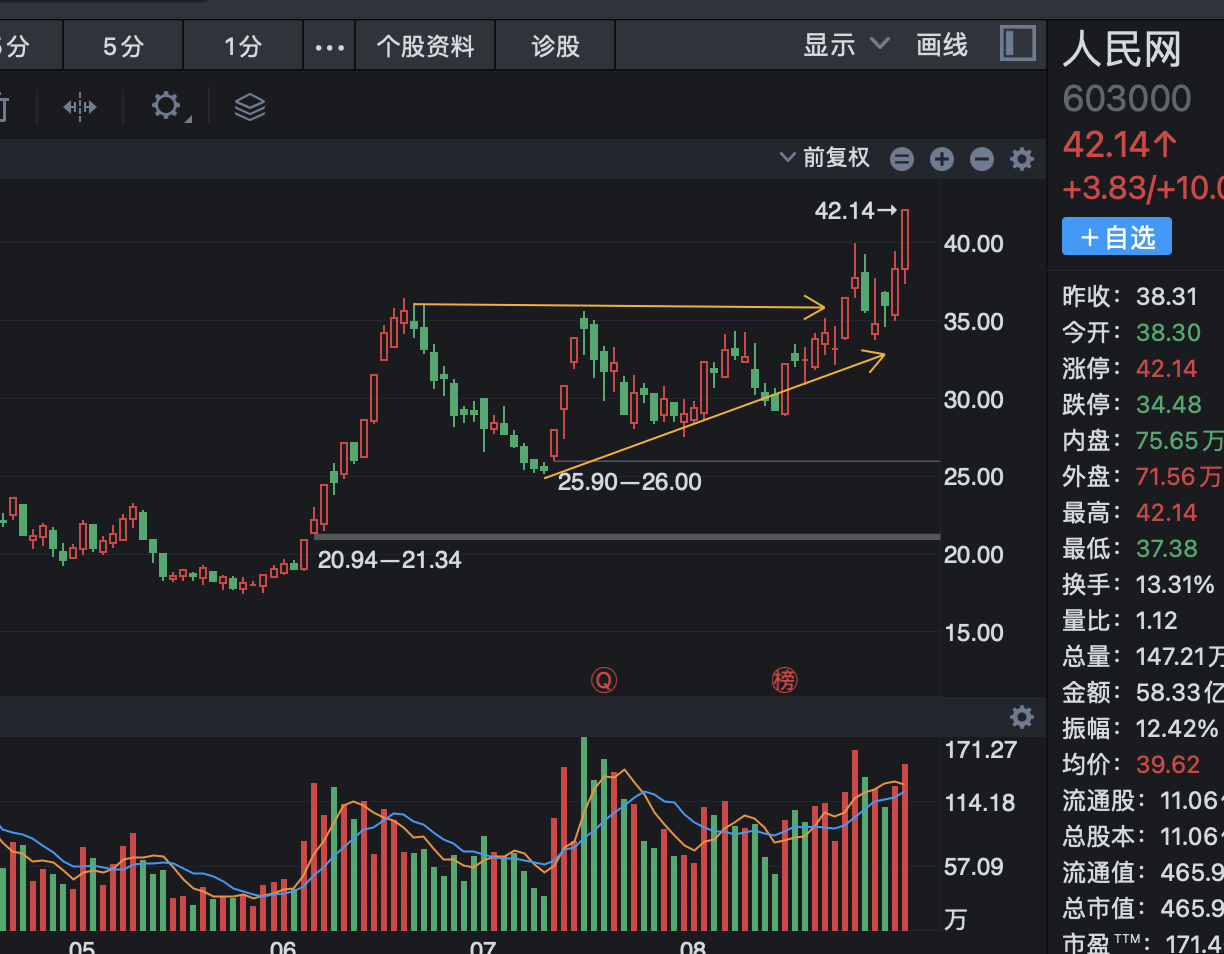This screenshot has width=1224, height=954.
Task: Select the layers overlay icon in toolbar
Action: click(249, 107)
